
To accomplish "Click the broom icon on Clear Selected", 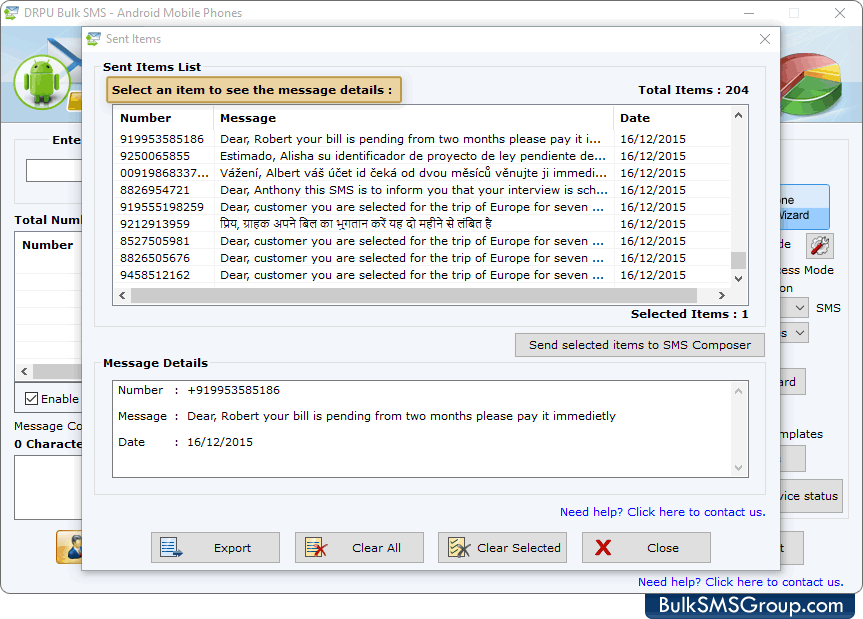I will [457, 547].
